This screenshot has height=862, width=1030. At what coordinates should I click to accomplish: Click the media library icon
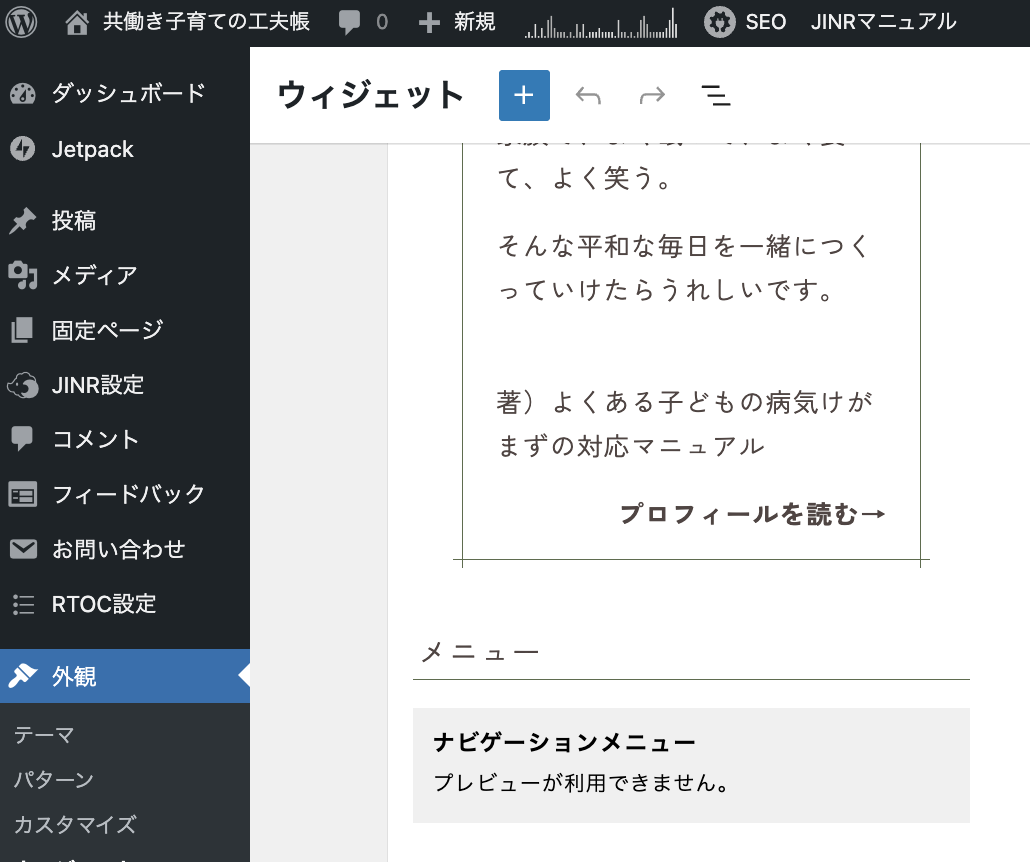point(23,275)
